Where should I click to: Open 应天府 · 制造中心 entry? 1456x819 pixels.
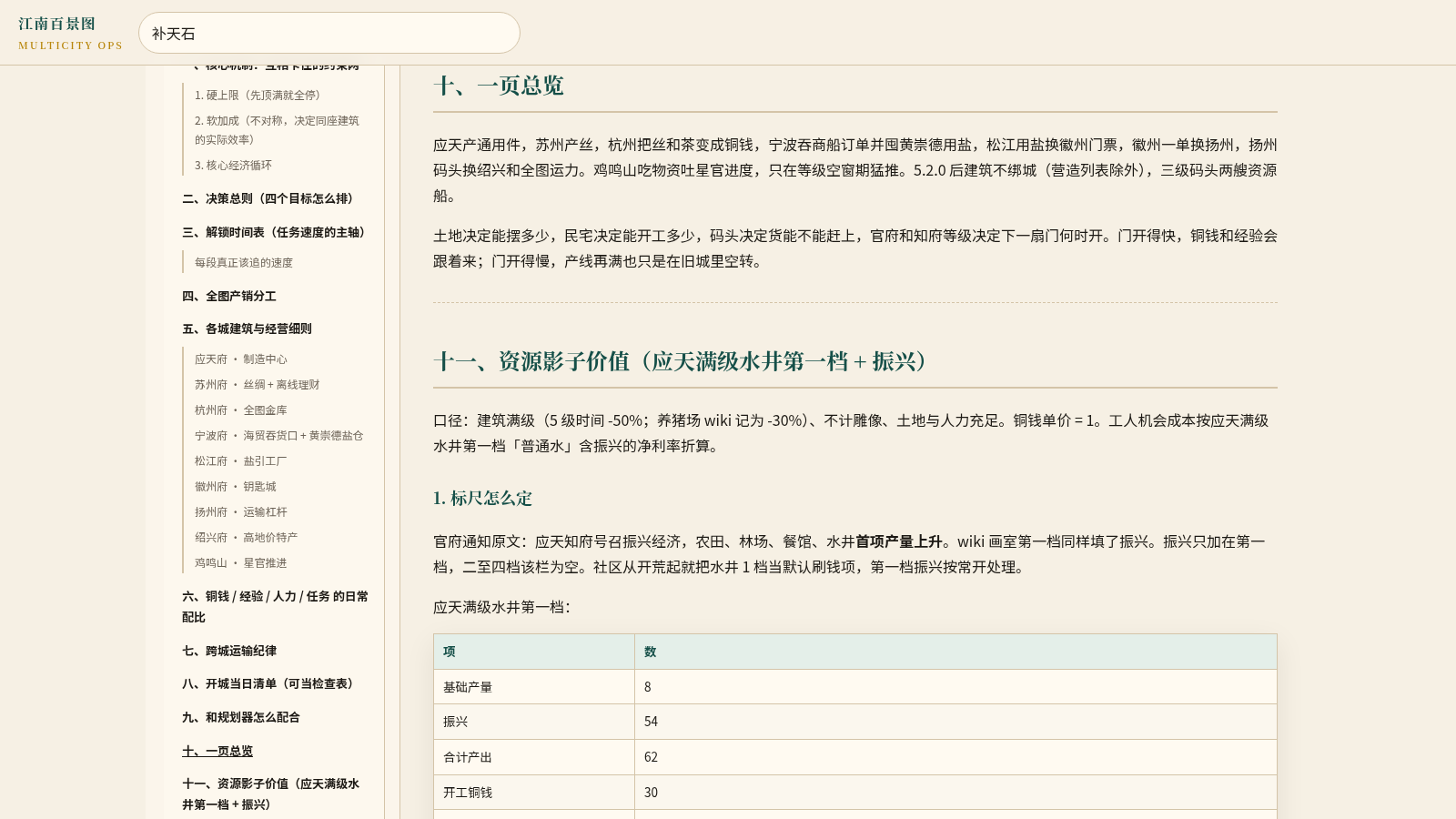240,359
